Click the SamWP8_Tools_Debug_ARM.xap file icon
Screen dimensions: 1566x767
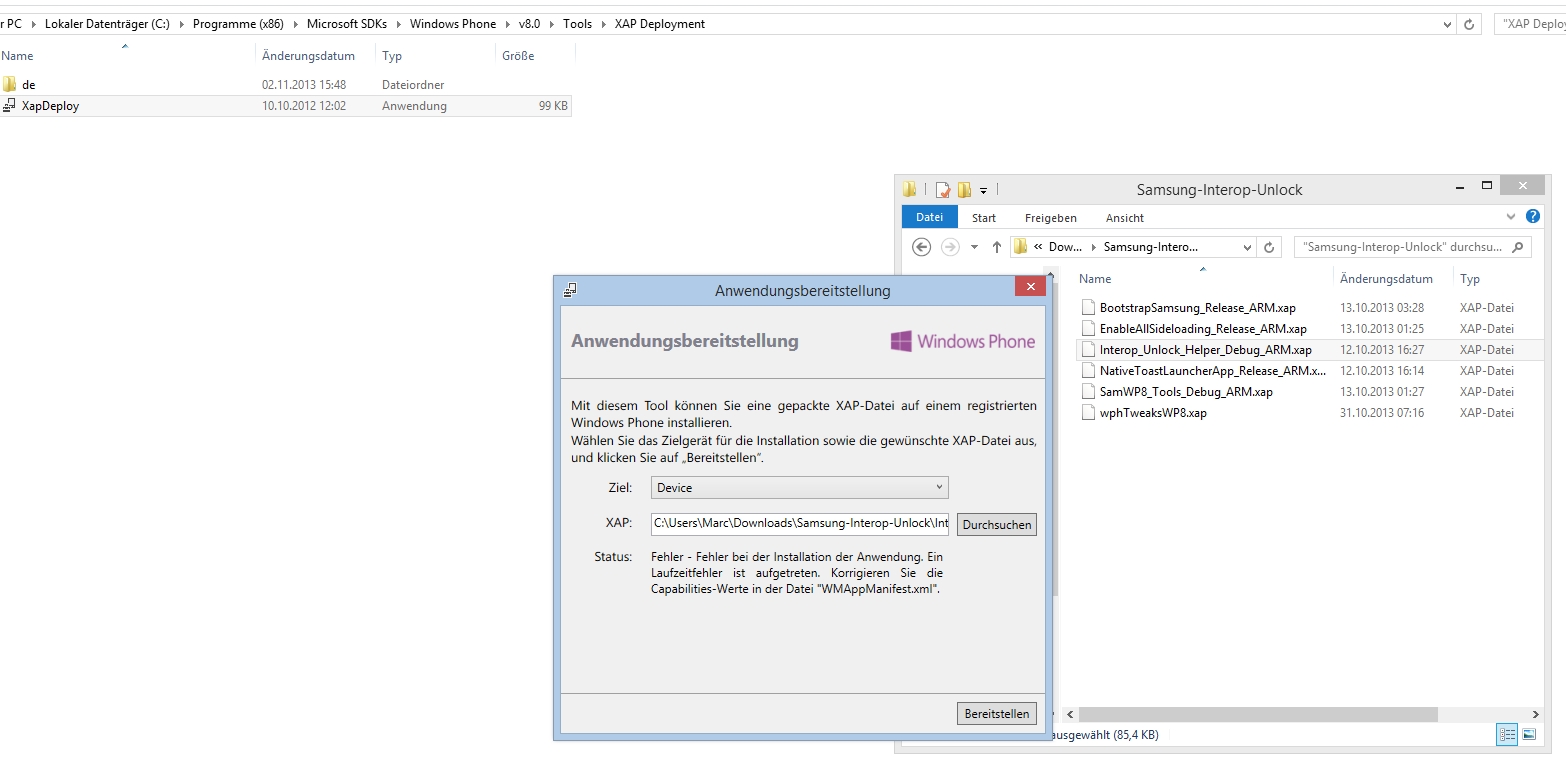click(x=1088, y=392)
